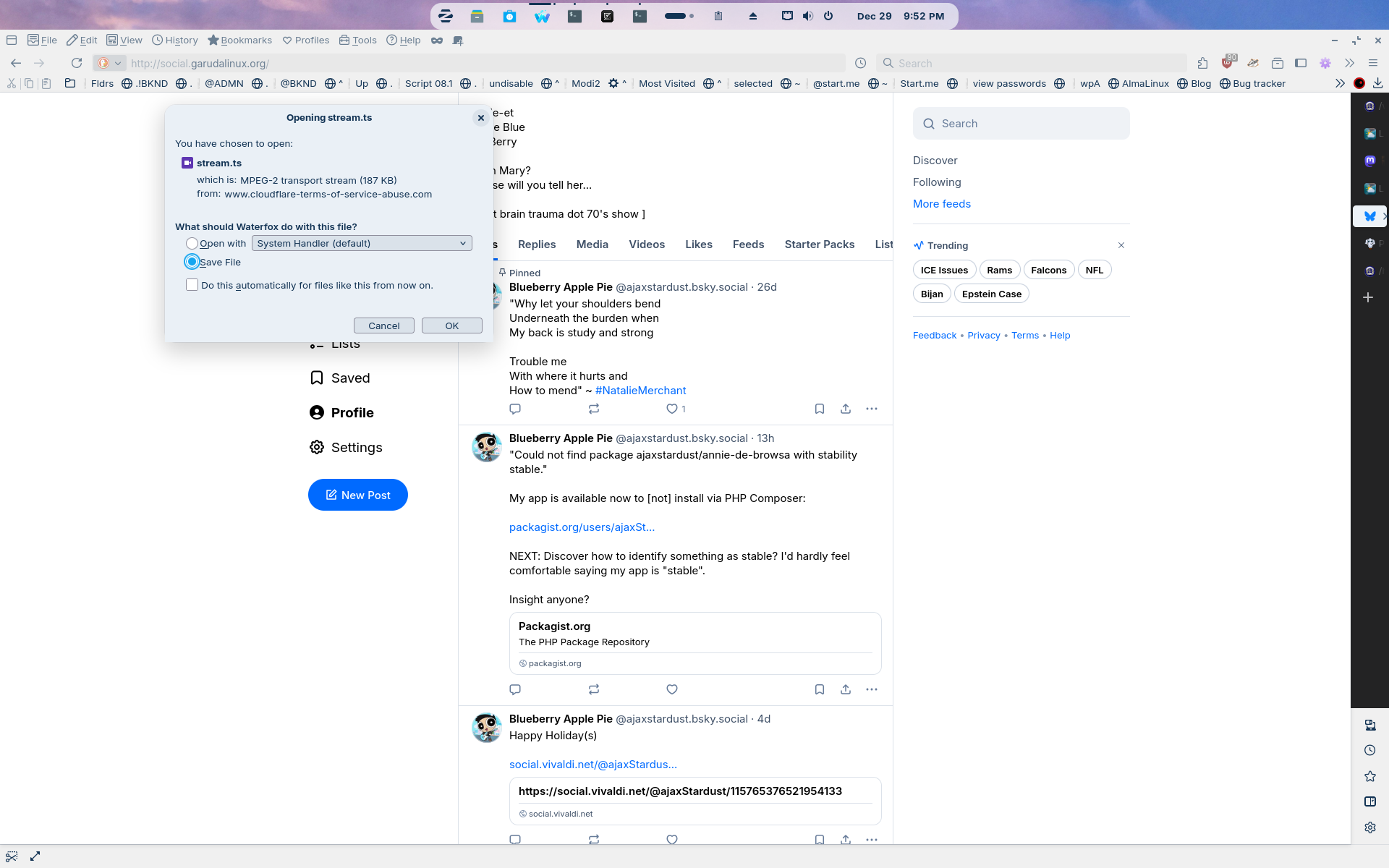Viewport: 1389px width, 868px height.
Task: Expand the System Handler dropdown
Action: tap(362, 243)
